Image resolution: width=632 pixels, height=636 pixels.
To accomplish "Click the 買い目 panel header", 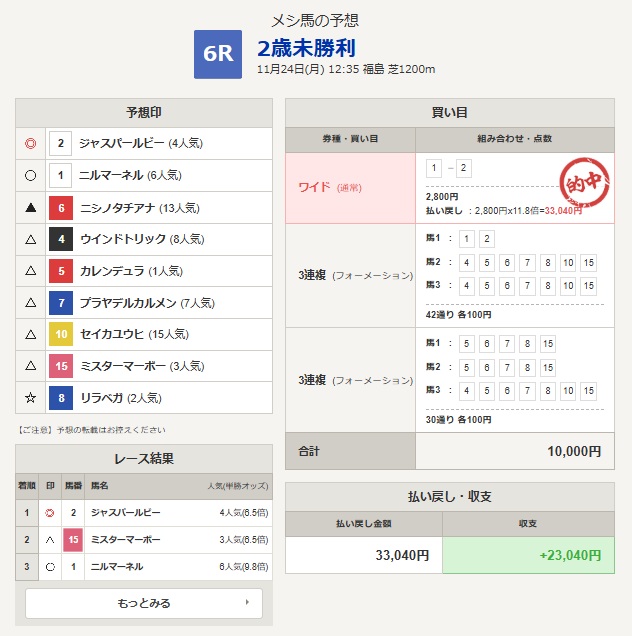I will (449, 112).
